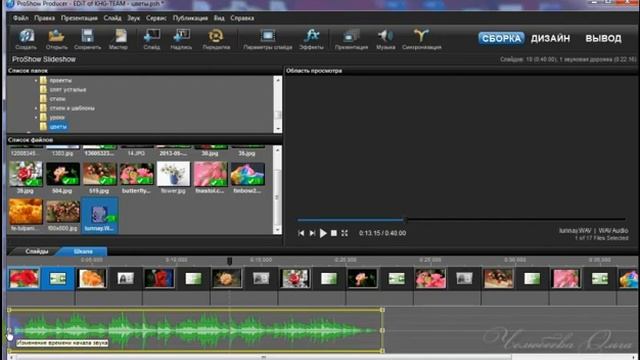Click the Создать (new show) toolbar icon

(x=26, y=39)
